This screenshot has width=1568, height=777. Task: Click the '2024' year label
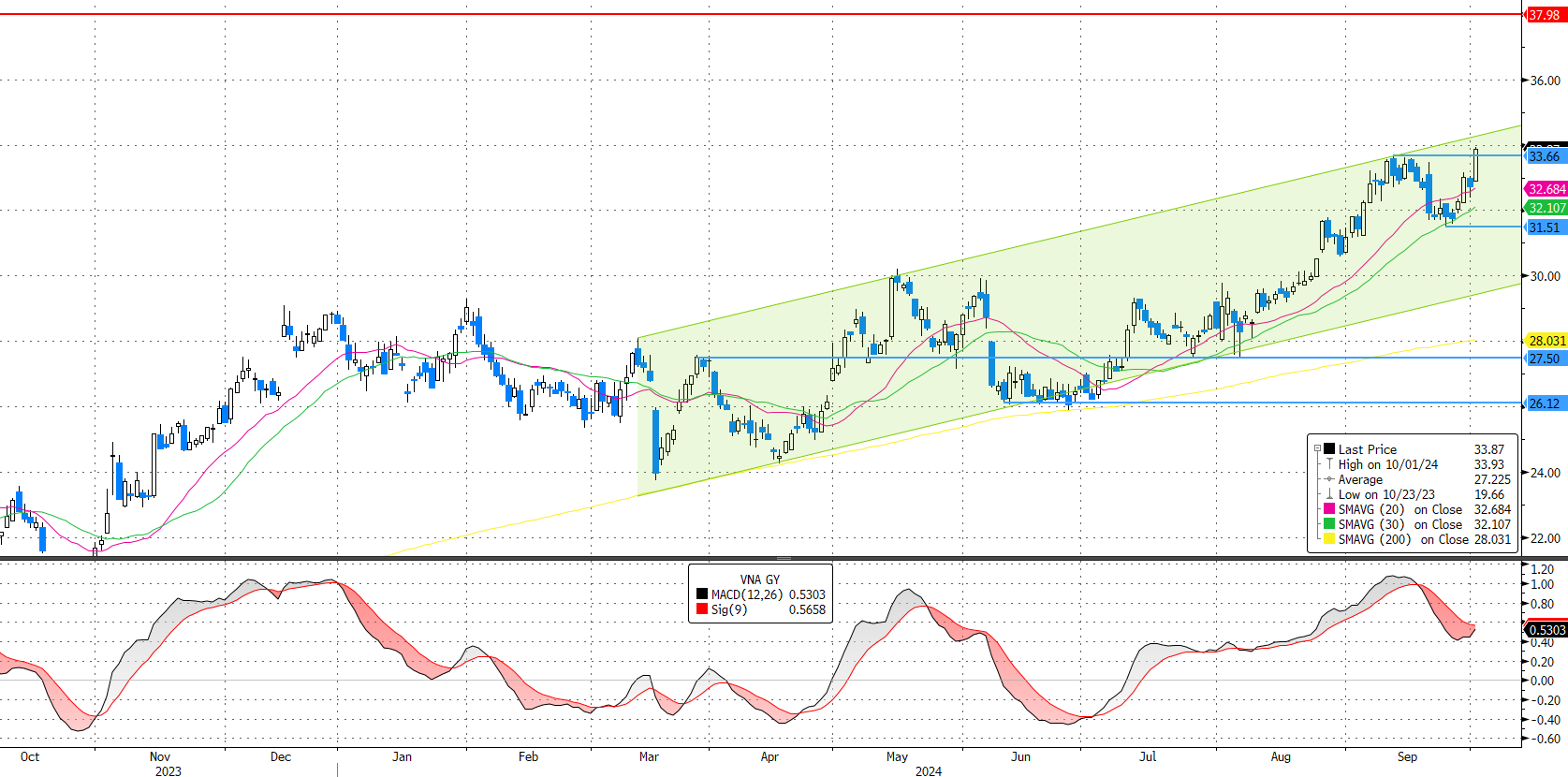[x=929, y=771]
